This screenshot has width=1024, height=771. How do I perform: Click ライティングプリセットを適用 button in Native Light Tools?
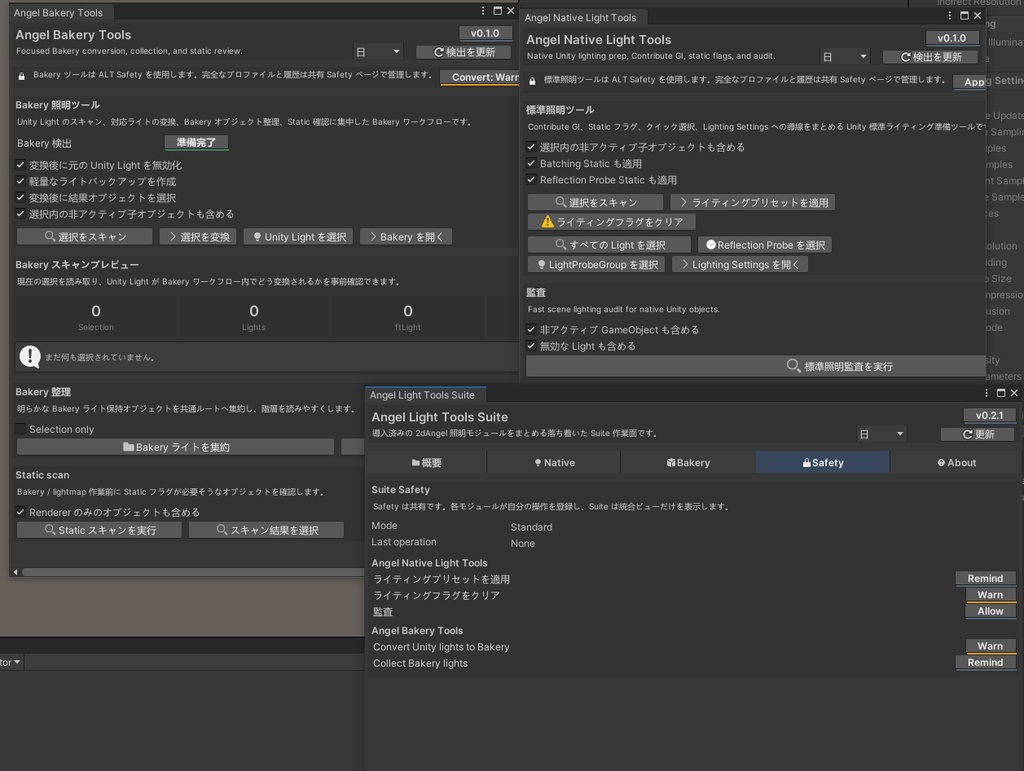(752, 202)
